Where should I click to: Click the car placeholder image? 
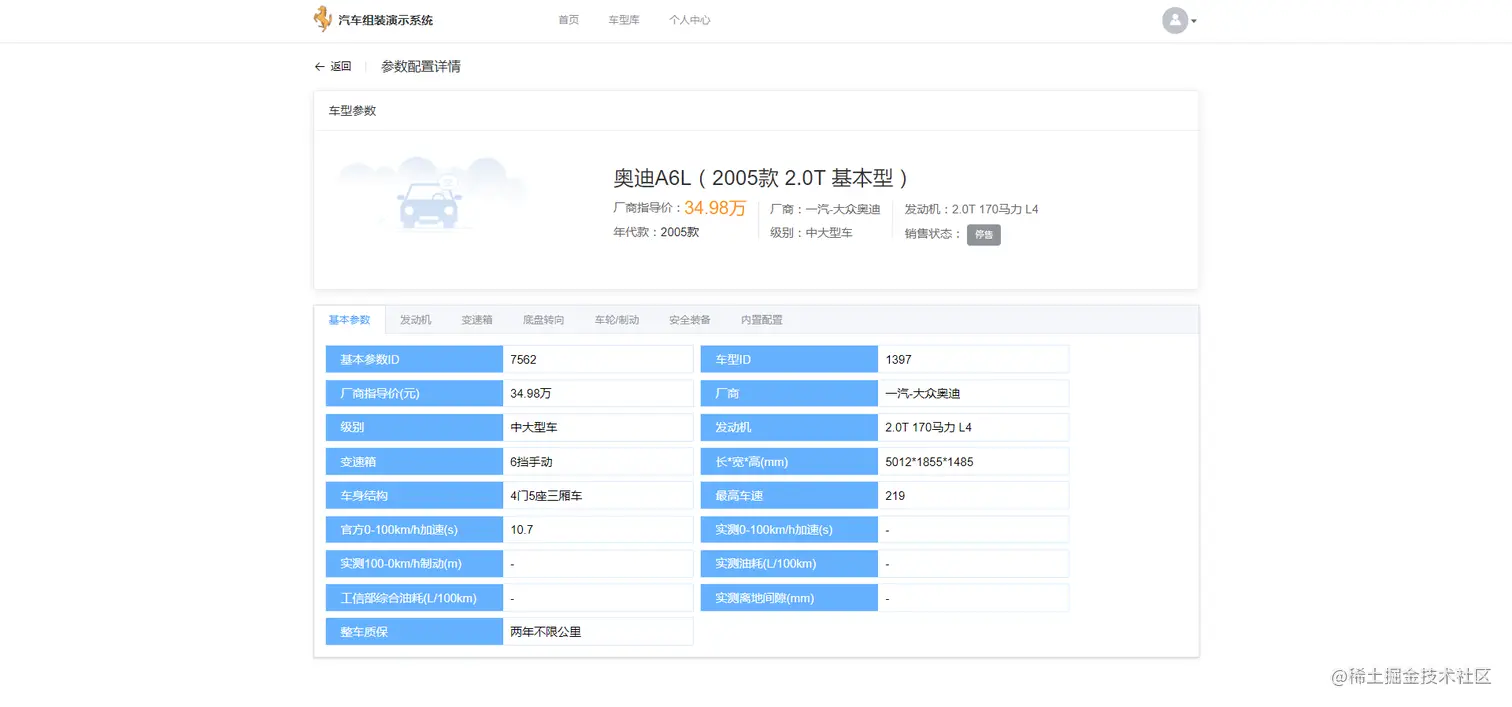pos(431,195)
